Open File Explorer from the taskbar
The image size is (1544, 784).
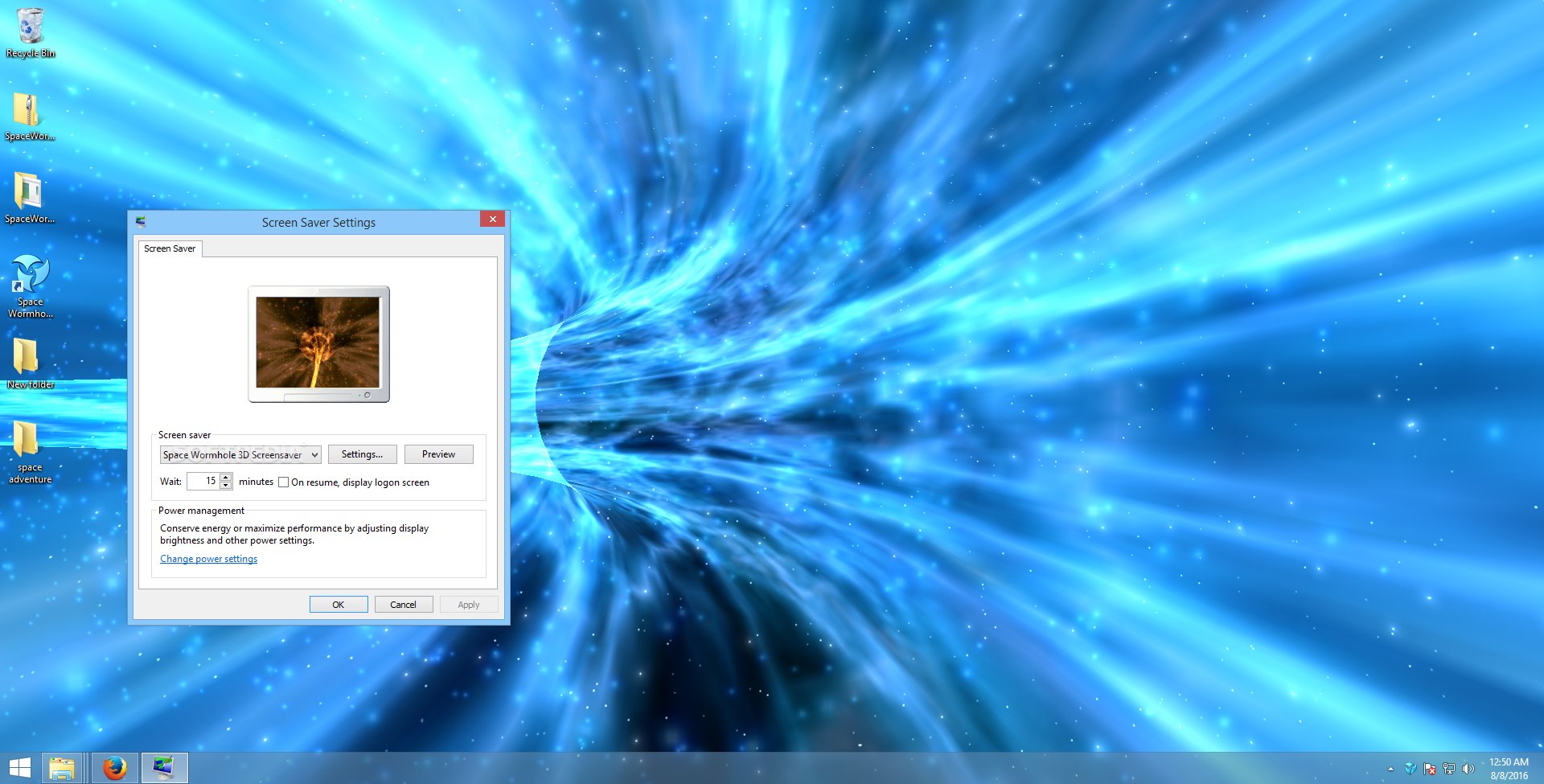point(62,768)
